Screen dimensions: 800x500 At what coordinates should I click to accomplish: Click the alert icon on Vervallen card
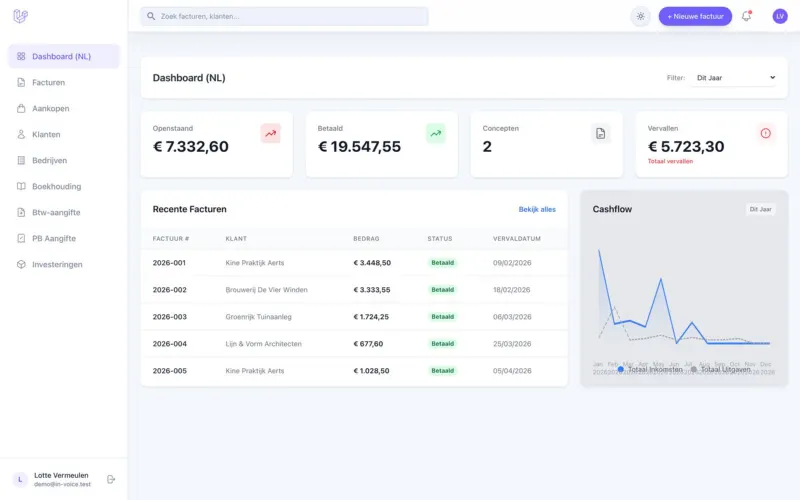point(765,133)
